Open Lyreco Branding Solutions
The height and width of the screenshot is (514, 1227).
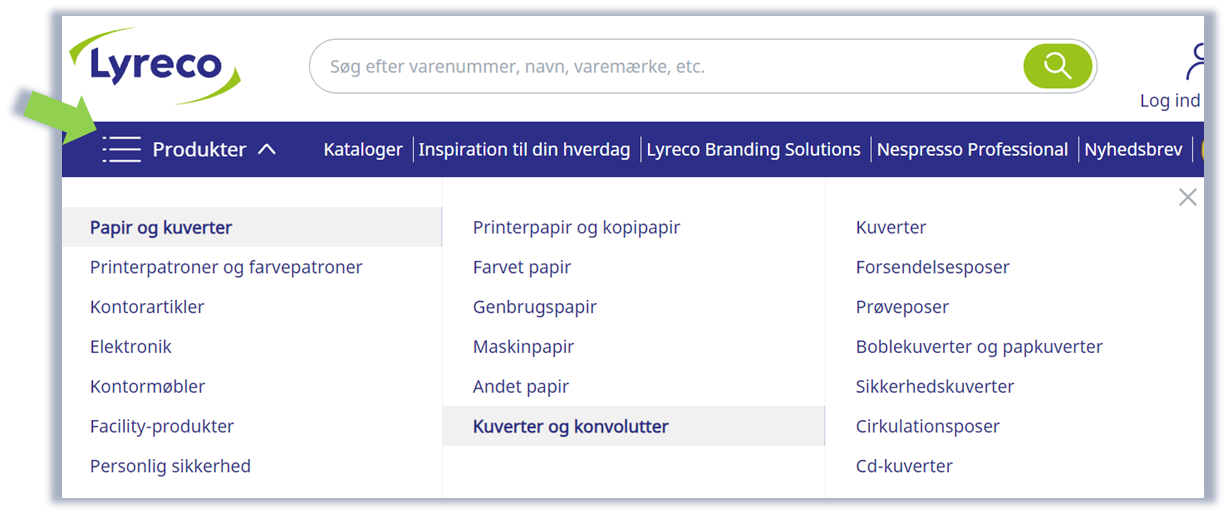(x=753, y=149)
